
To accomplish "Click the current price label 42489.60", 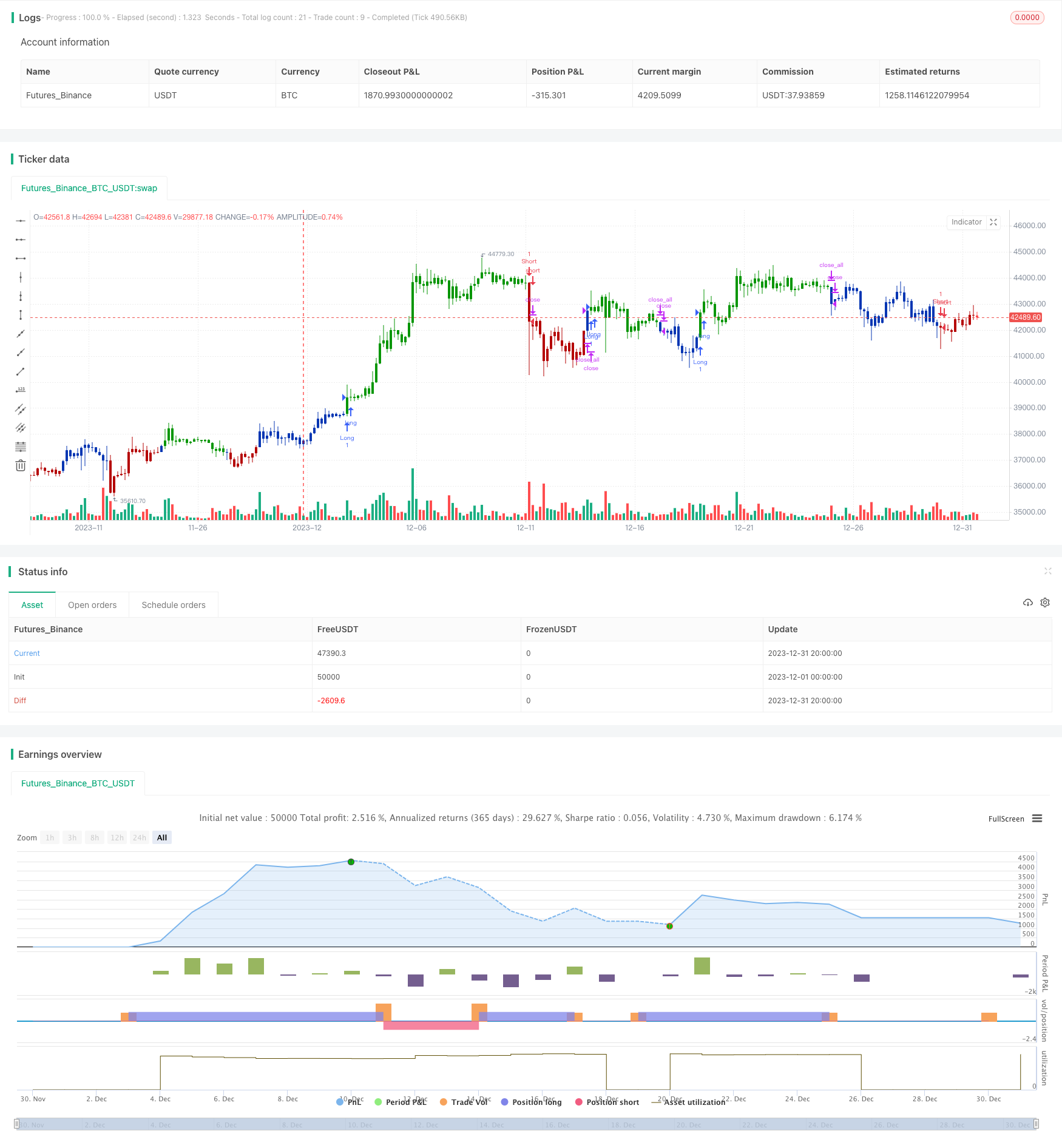I will coord(1025,317).
